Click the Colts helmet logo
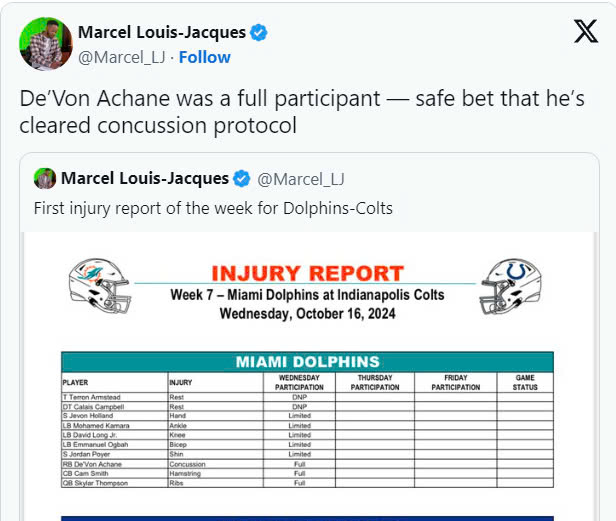 [x=510, y=286]
